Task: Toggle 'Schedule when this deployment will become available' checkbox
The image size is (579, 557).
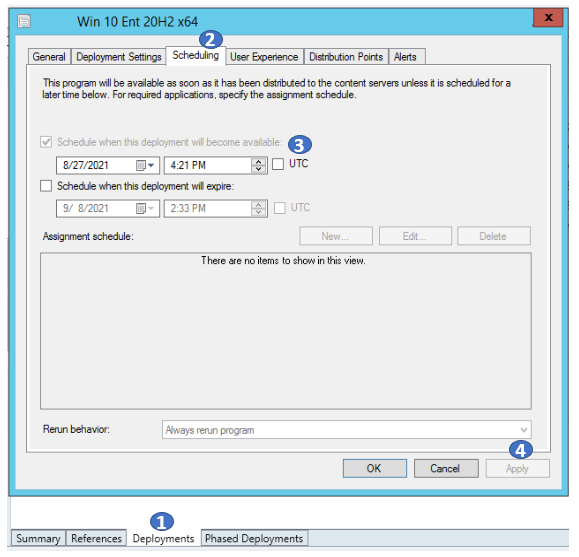Action: coord(46,142)
